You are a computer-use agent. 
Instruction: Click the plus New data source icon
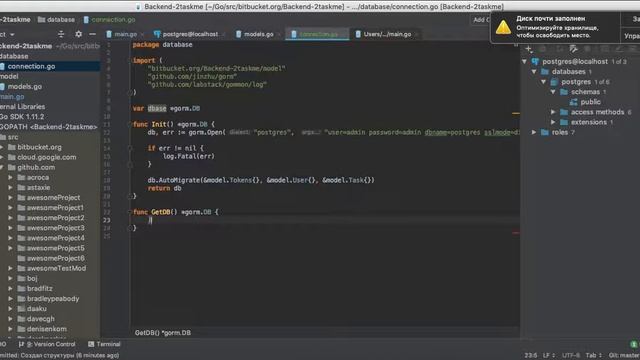(x=529, y=49)
